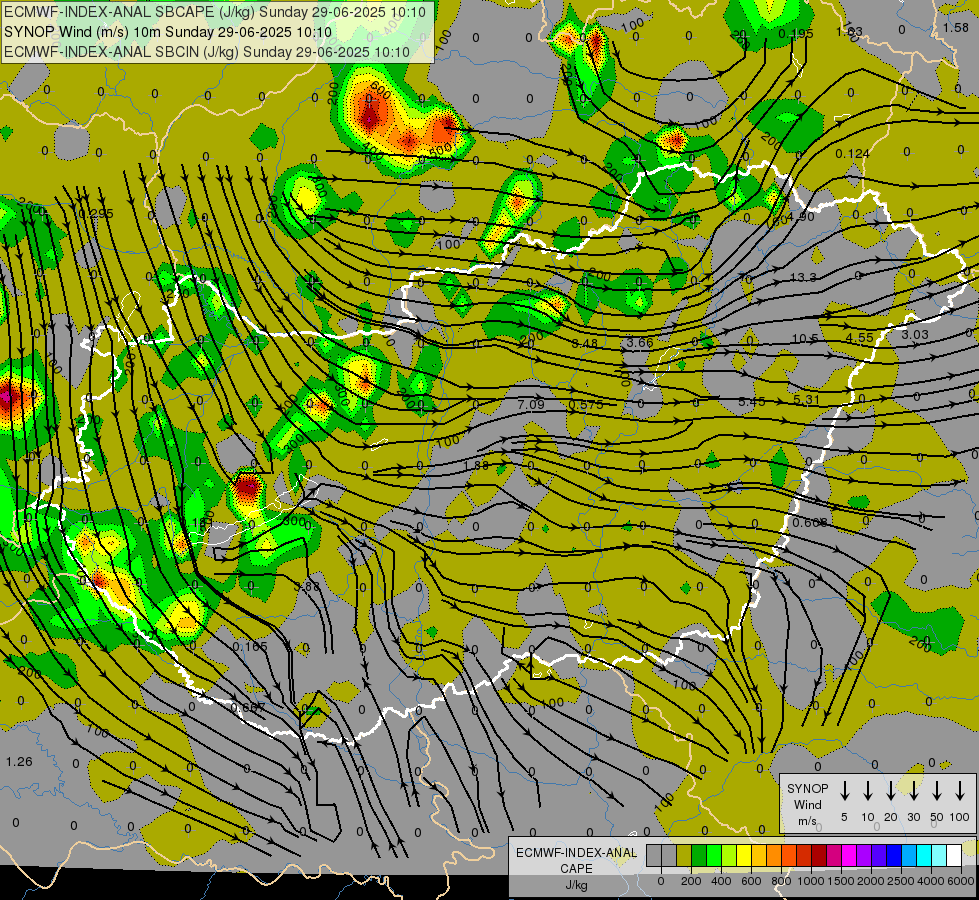979x900 pixels.
Task: Click the 200 tick label in CAPE legend
Action: [691, 881]
